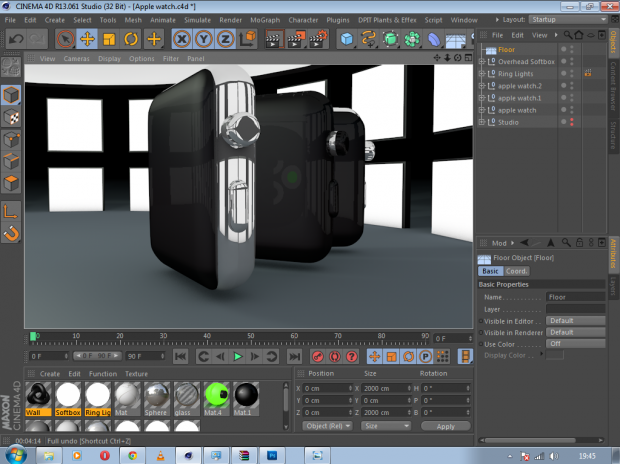Toggle the coordinate system icon

click(247, 39)
